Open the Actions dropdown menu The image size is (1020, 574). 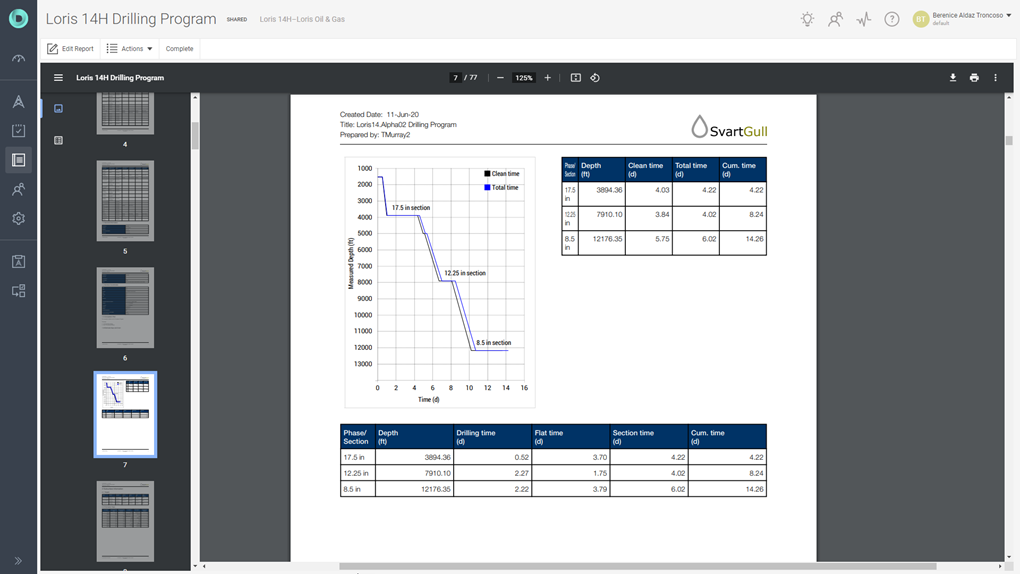129,49
